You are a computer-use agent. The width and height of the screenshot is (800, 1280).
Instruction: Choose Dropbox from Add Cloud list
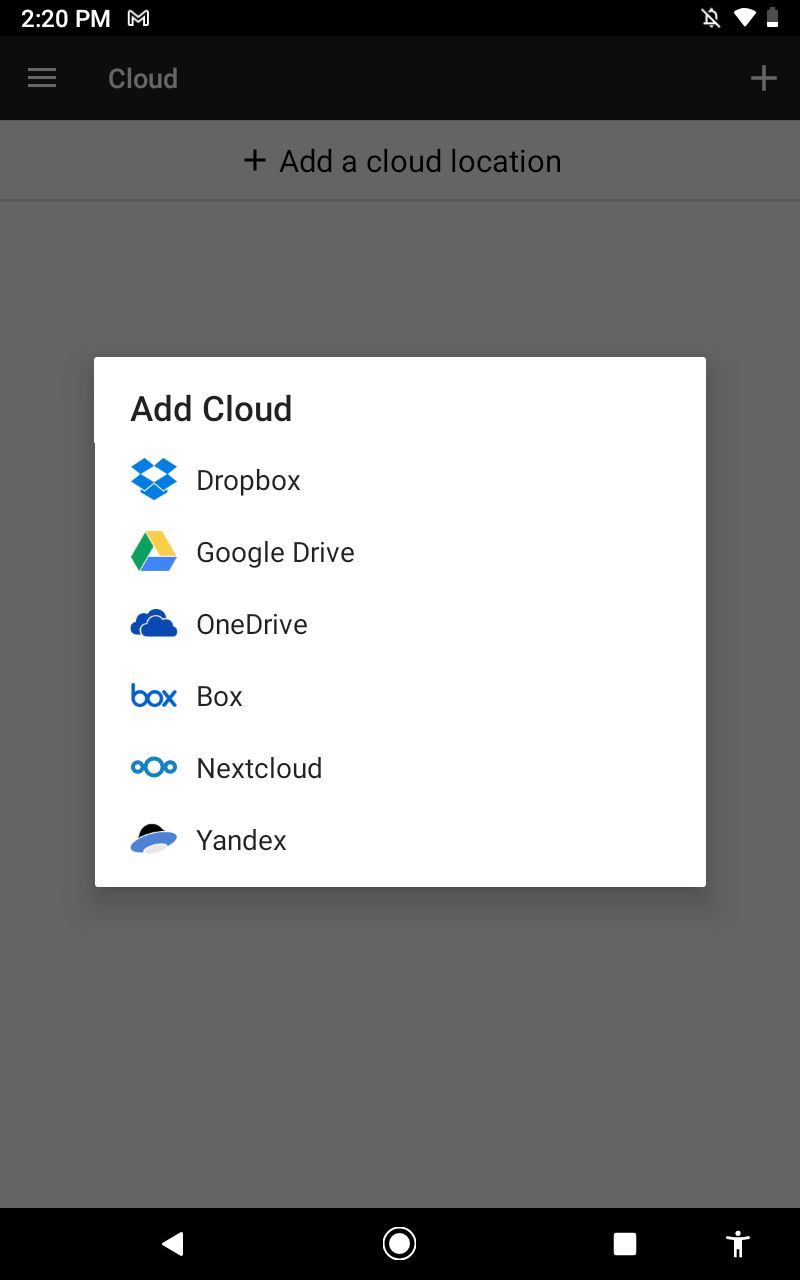click(400, 480)
